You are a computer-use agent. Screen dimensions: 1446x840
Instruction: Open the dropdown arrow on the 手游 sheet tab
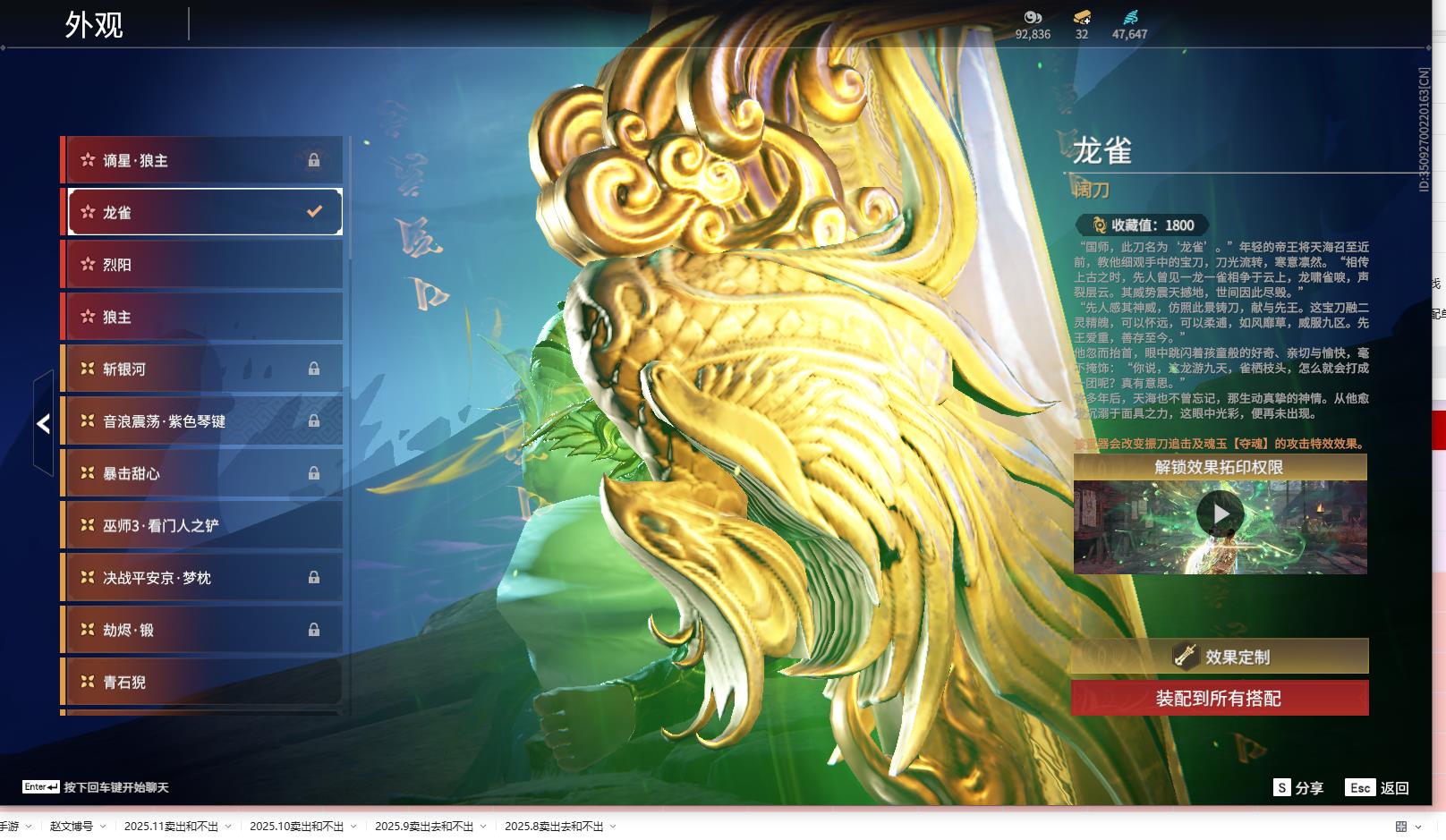pyautogui.click(x=29, y=827)
